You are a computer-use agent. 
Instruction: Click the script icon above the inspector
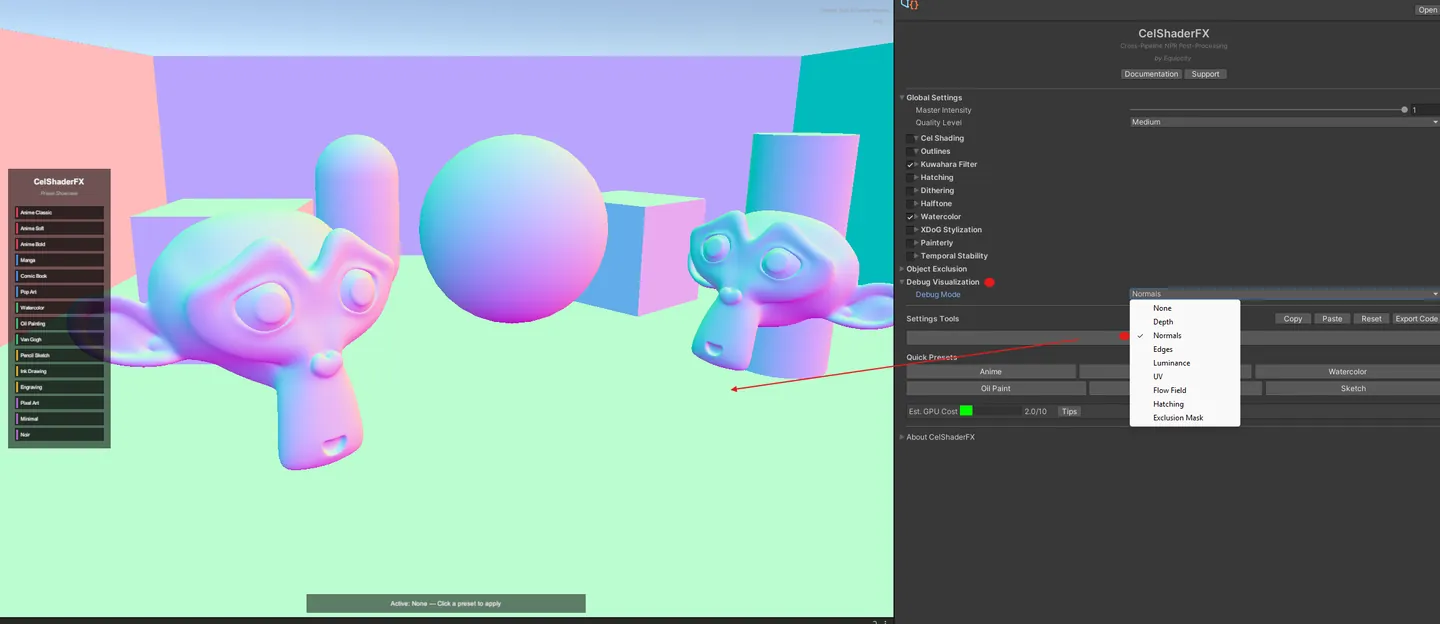pos(909,5)
